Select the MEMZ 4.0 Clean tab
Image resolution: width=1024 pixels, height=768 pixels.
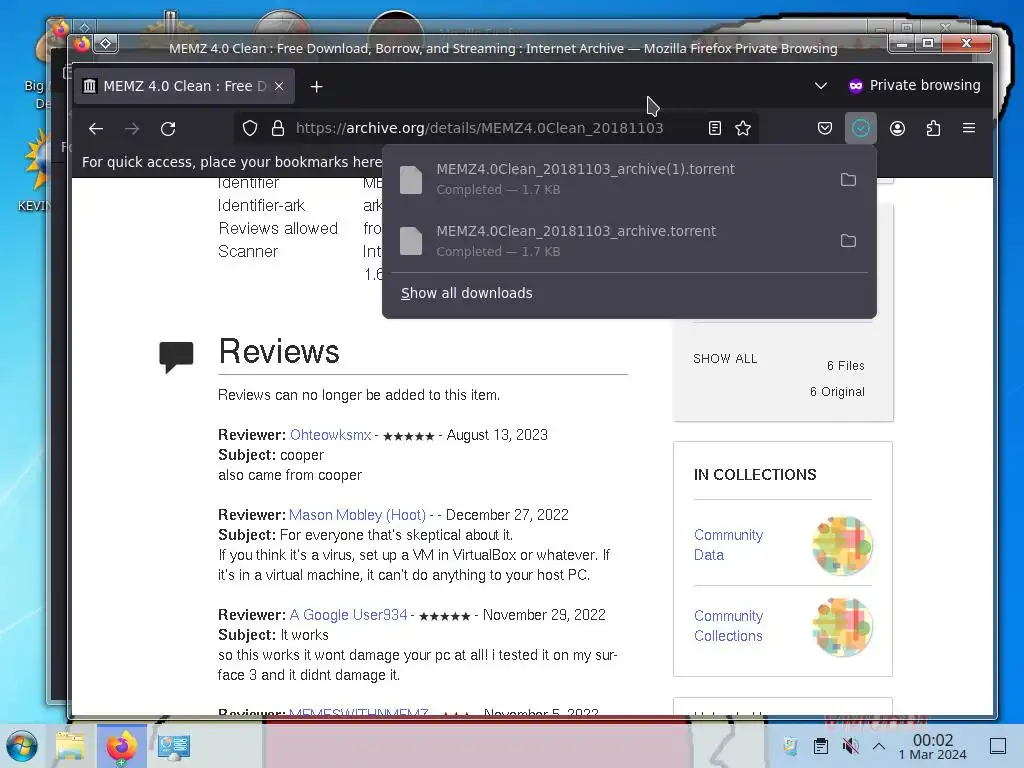[184, 86]
